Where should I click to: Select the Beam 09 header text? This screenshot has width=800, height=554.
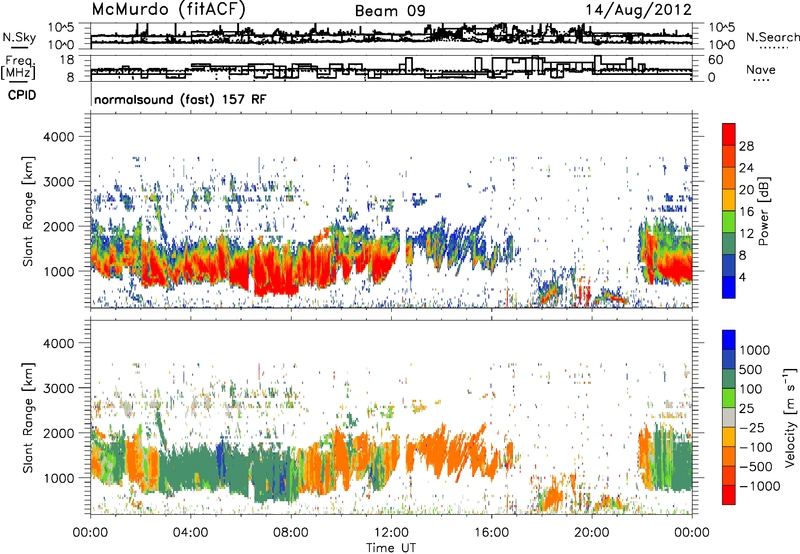pyautogui.click(x=390, y=11)
